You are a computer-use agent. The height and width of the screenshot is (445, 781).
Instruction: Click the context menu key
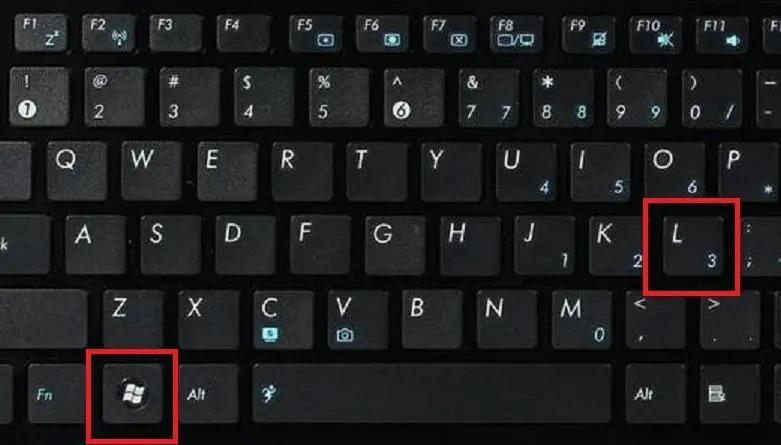(x=730, y=393)
